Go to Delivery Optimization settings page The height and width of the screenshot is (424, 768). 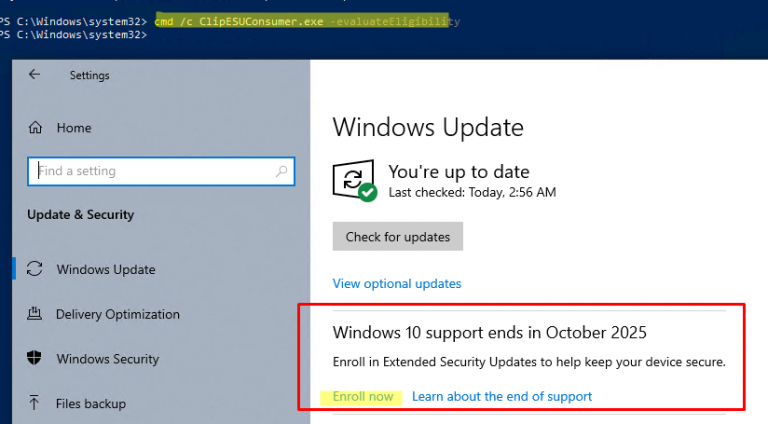118,314
